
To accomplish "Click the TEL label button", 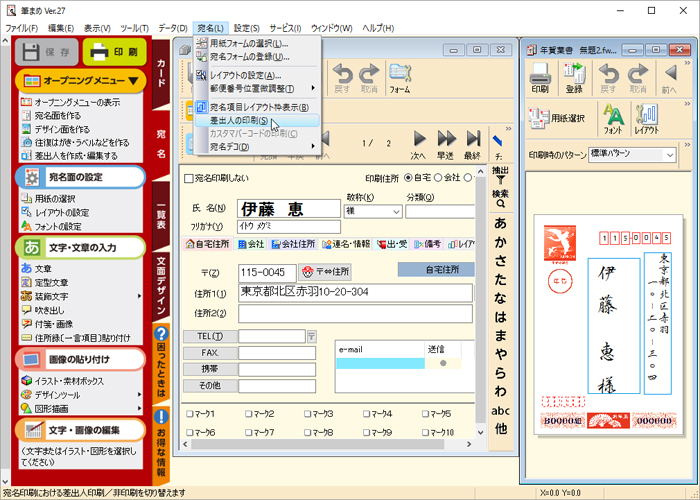I will pyautogui.click(x=207, y=337).
